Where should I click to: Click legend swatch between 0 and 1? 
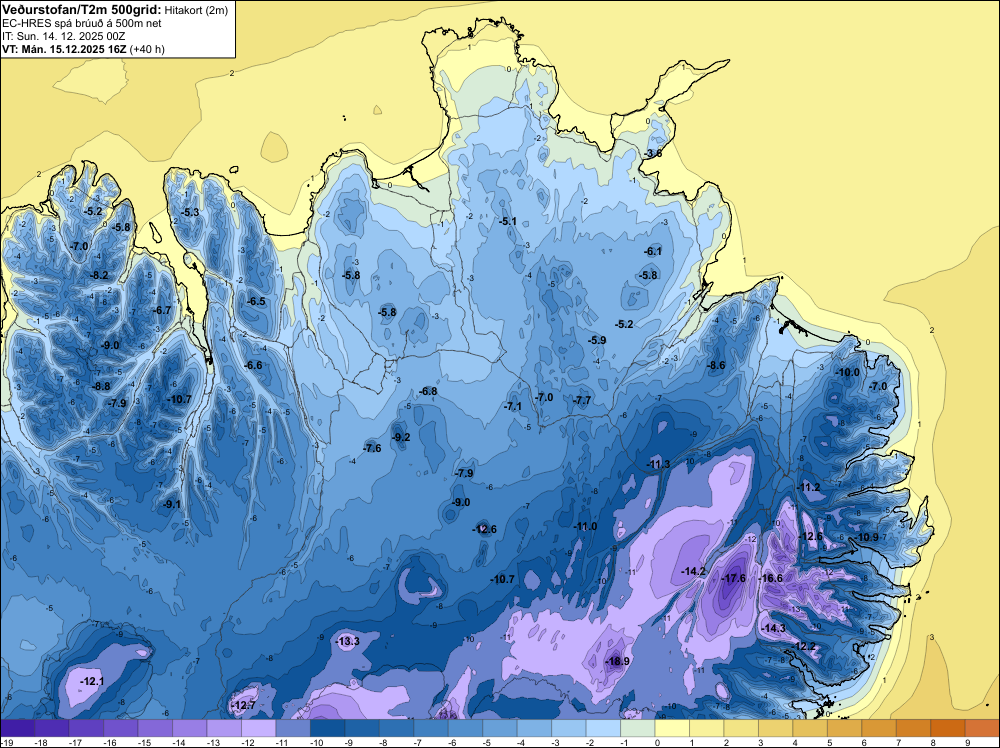pyautogui.click(x=672, y=728)
